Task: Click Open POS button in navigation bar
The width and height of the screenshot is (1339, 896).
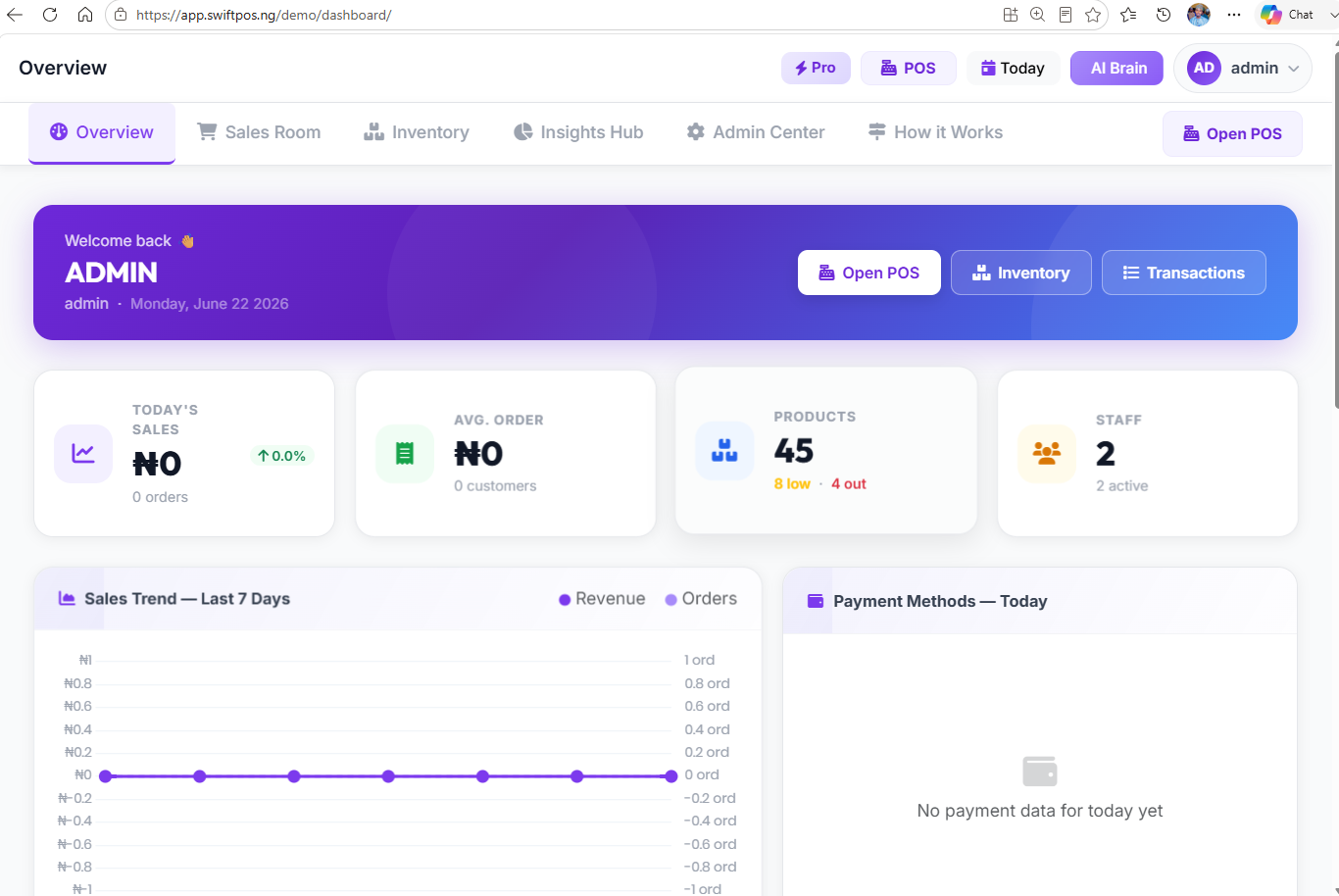Action: point(1232,133)
